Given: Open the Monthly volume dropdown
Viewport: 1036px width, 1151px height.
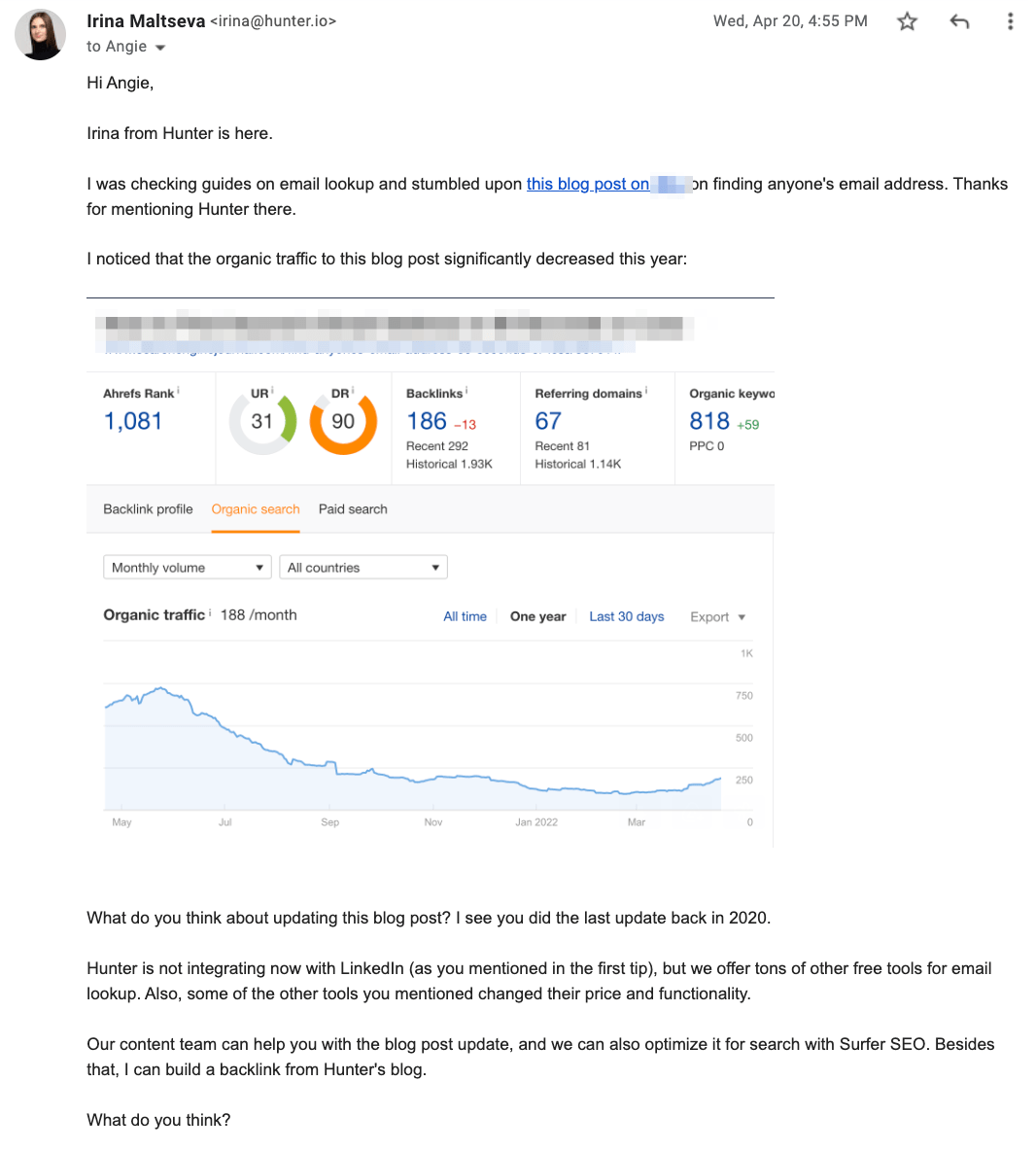Looking at the screenshot, I should [187, 567].
